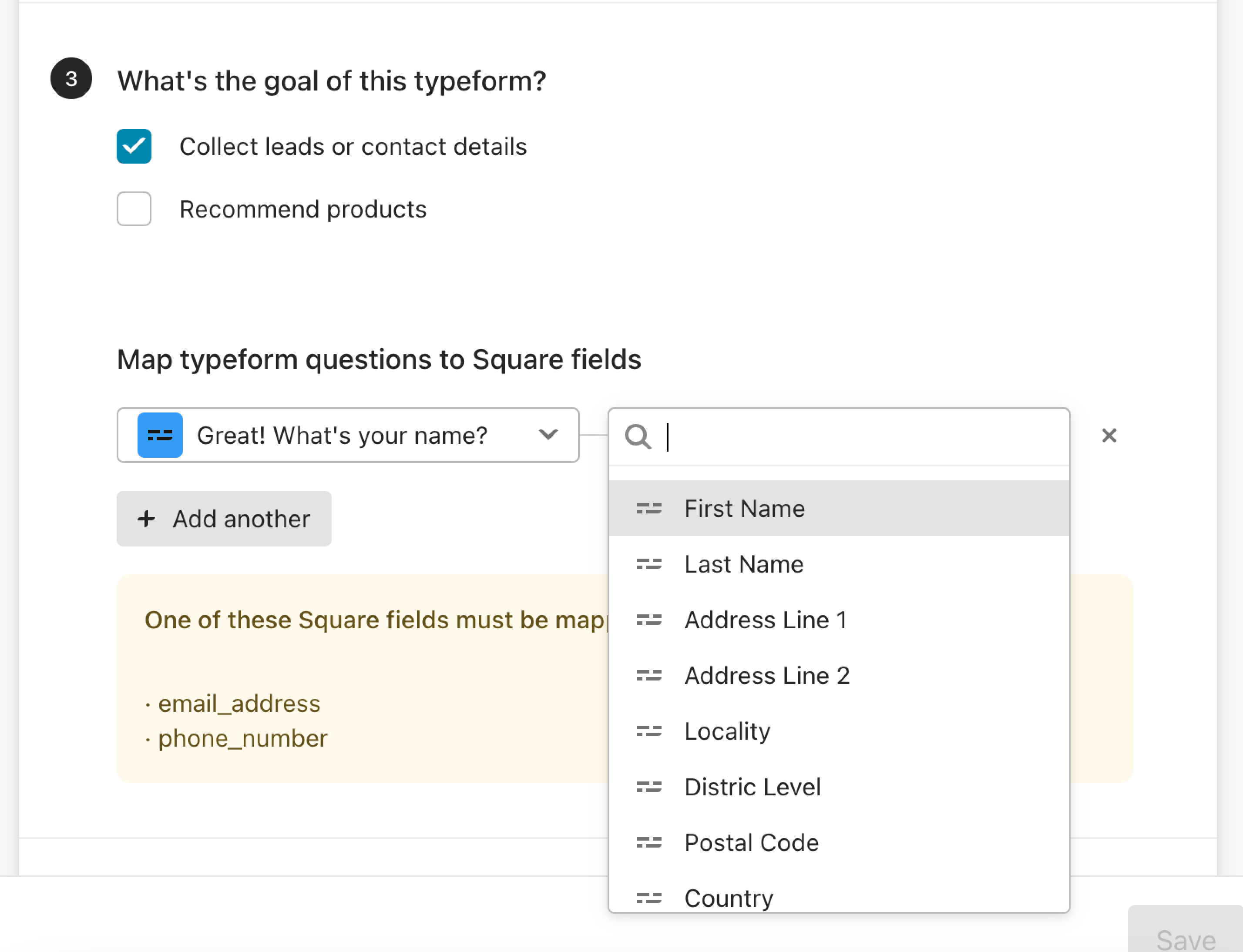Click the Add another mapping button

click(224, 518)
